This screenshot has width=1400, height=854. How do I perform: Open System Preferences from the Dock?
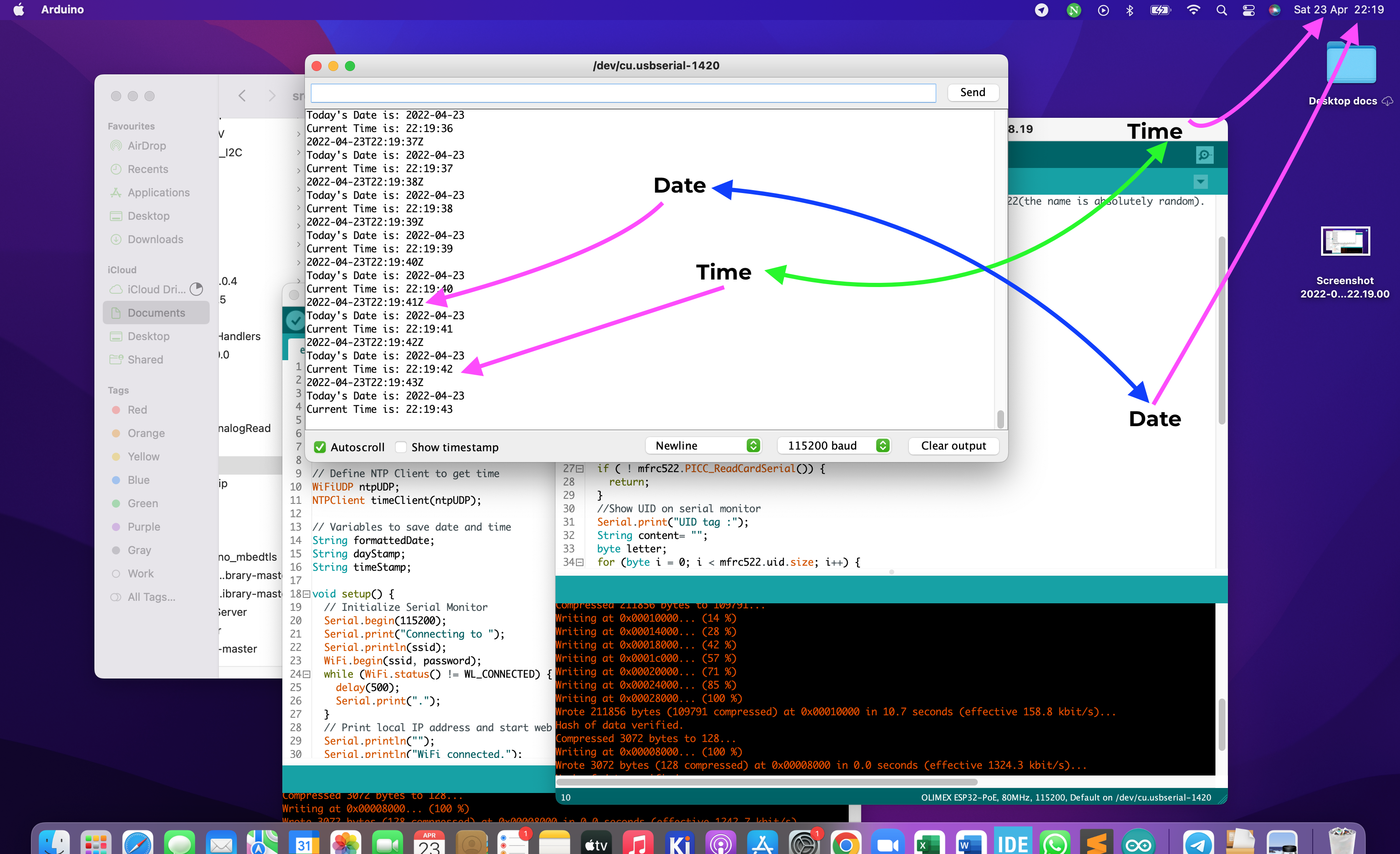click(x=804, y=843)
